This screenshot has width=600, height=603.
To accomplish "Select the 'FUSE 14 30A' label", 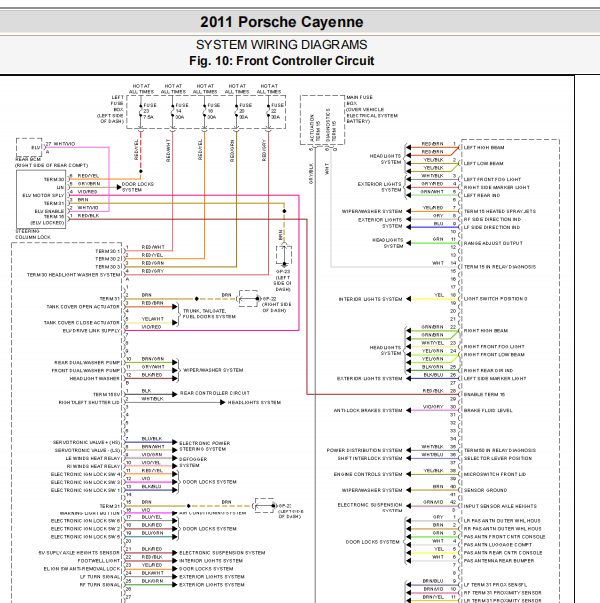I will click(x=182, y=111).
